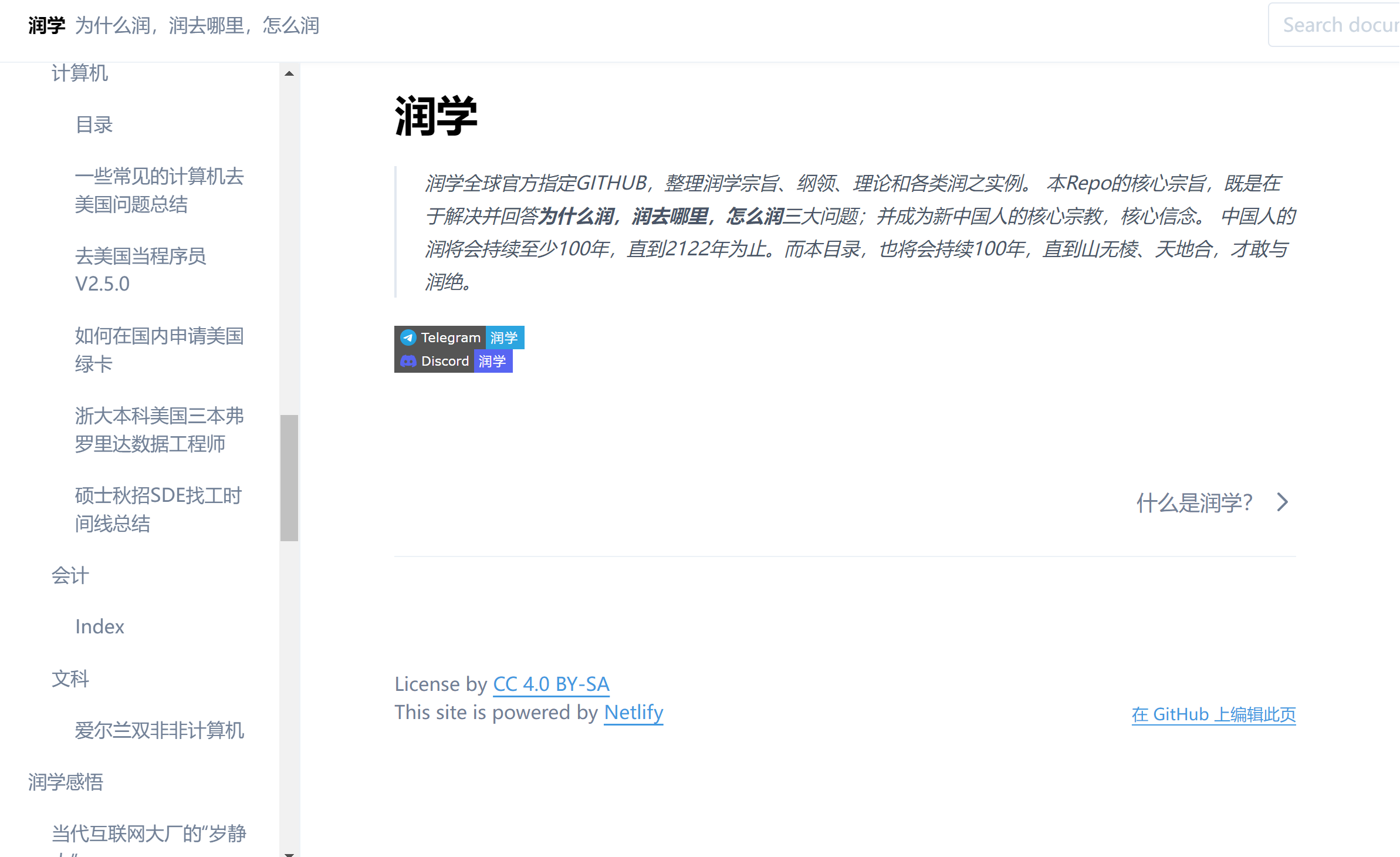Open 去美国当程序员 V2.5.0 page
Viewport: 1400px width, 857px height.
click(x=141, y=270)
